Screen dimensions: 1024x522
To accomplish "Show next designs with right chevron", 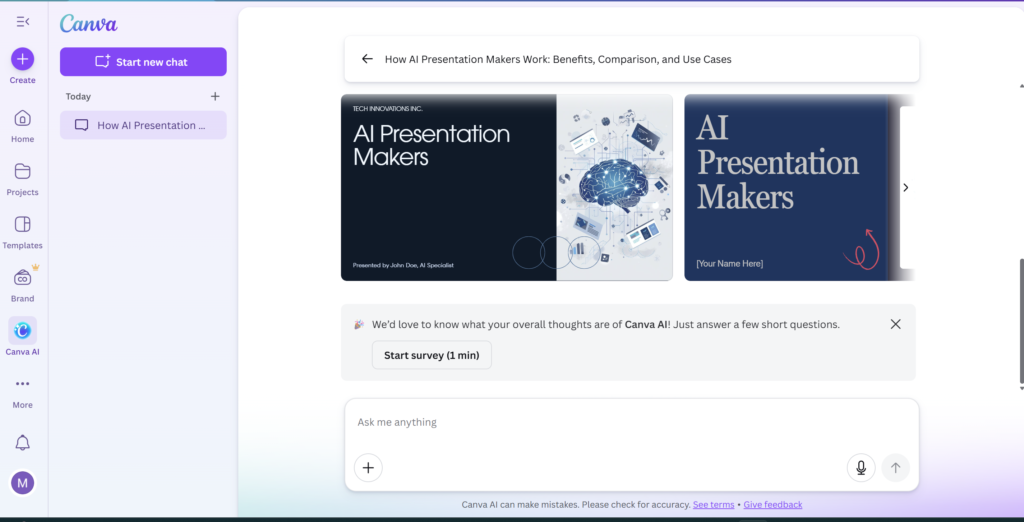I will point(906,188).
